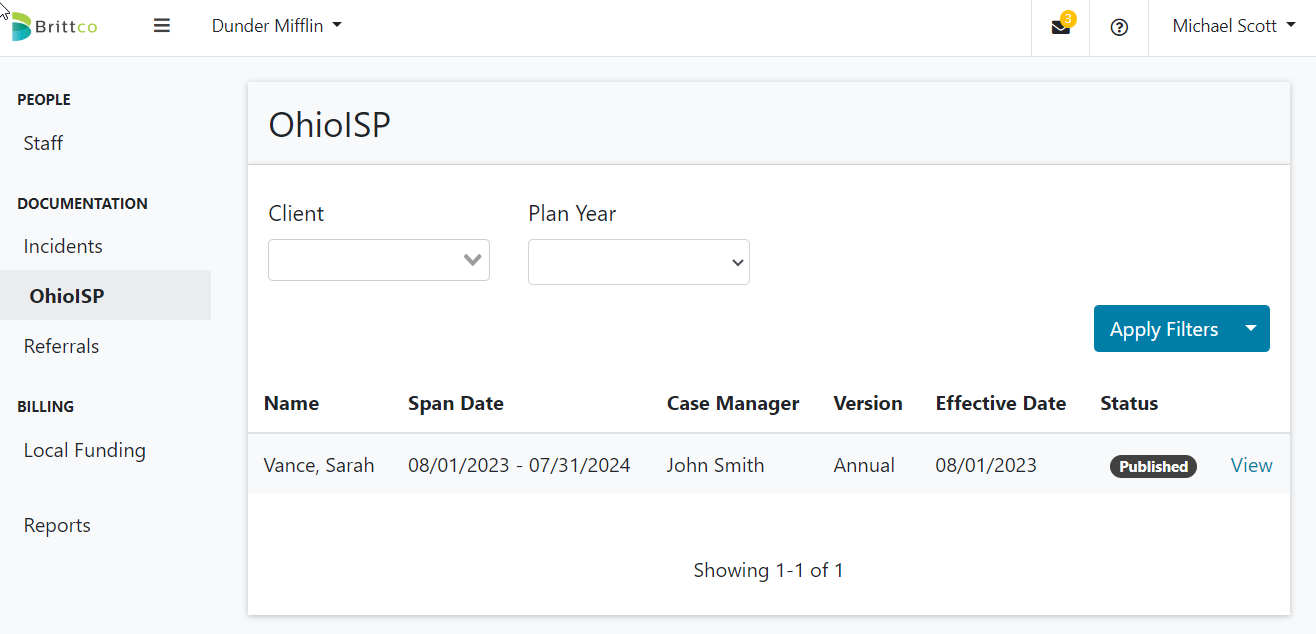1316x634 pixels.
Task: Click the help question mark icon
Action: [1119, 27]
